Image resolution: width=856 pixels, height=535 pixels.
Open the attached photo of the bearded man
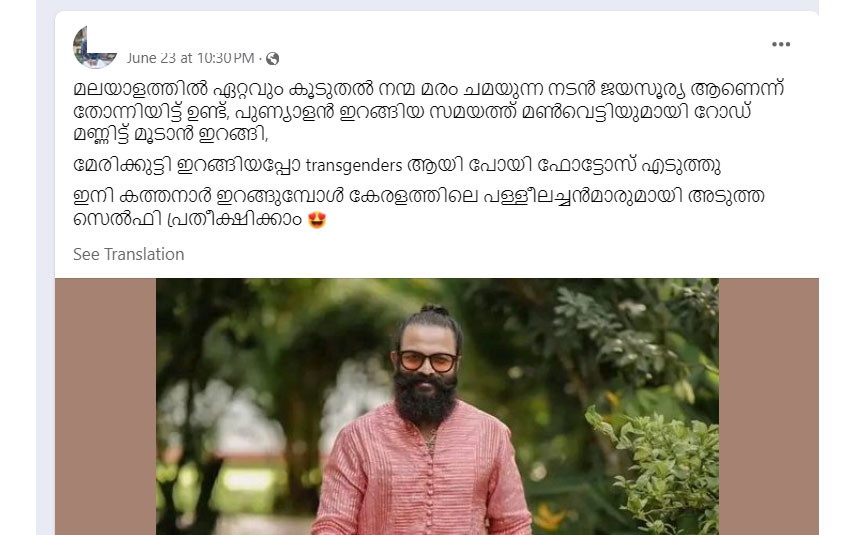coord(437,407)
